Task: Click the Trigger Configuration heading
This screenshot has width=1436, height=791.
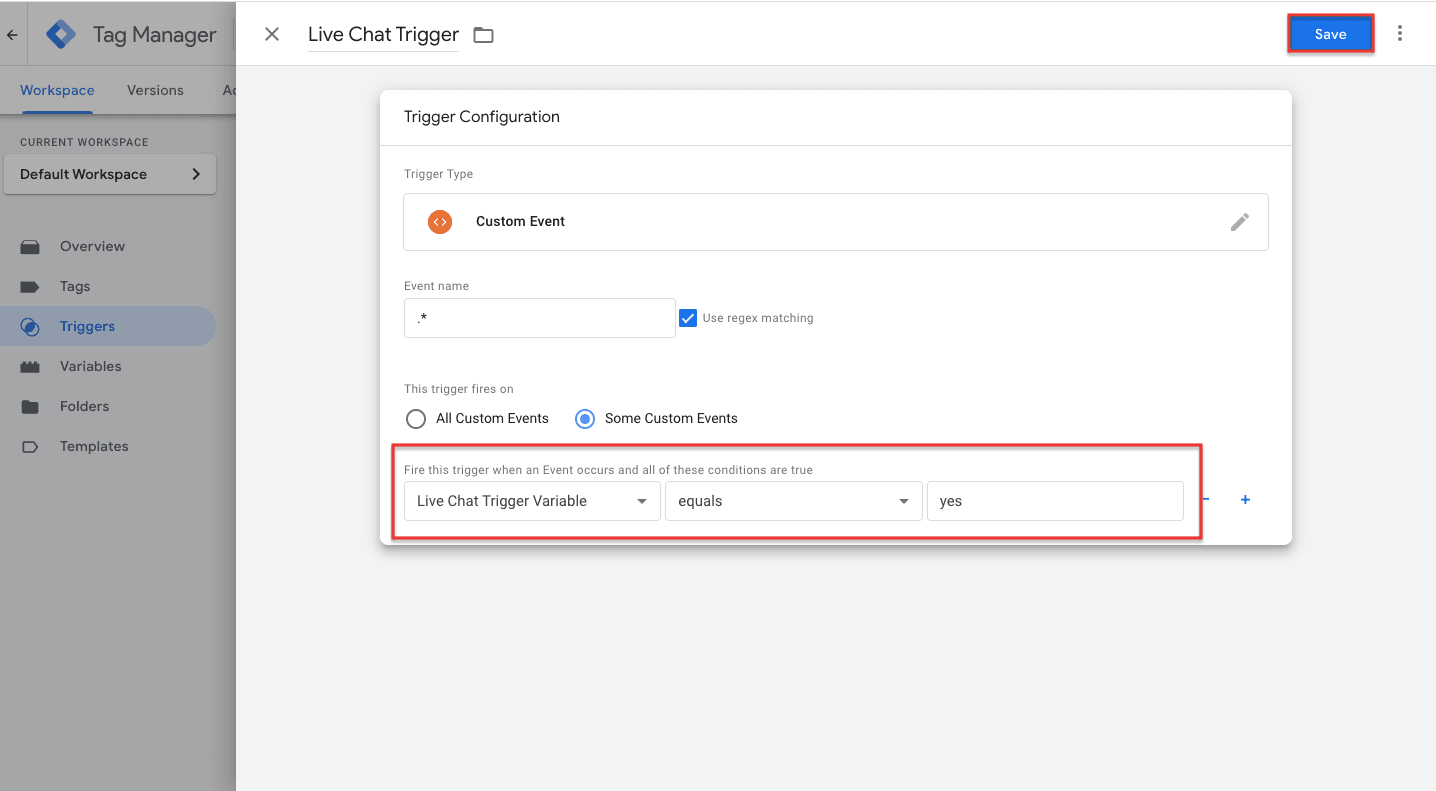Action: (482, 117)
